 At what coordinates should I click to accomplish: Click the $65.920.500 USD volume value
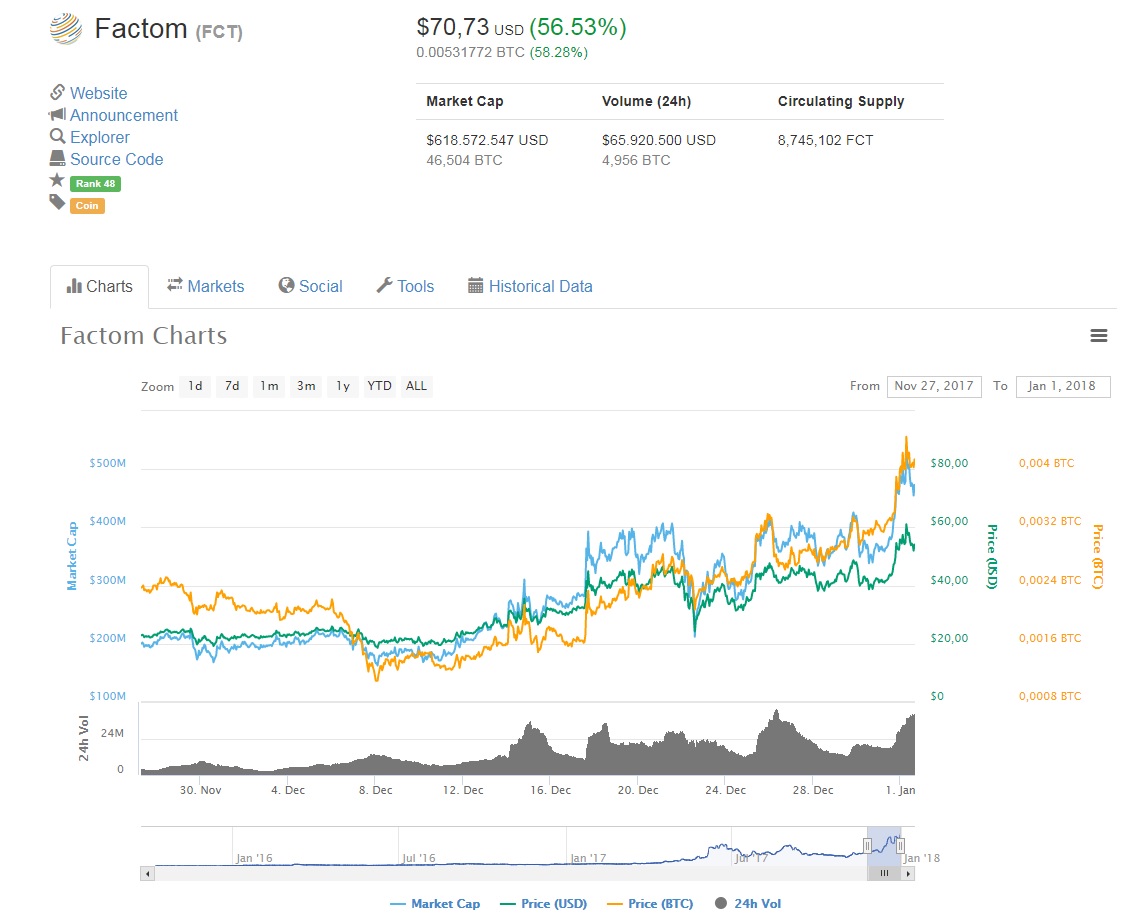pos(659,140)
